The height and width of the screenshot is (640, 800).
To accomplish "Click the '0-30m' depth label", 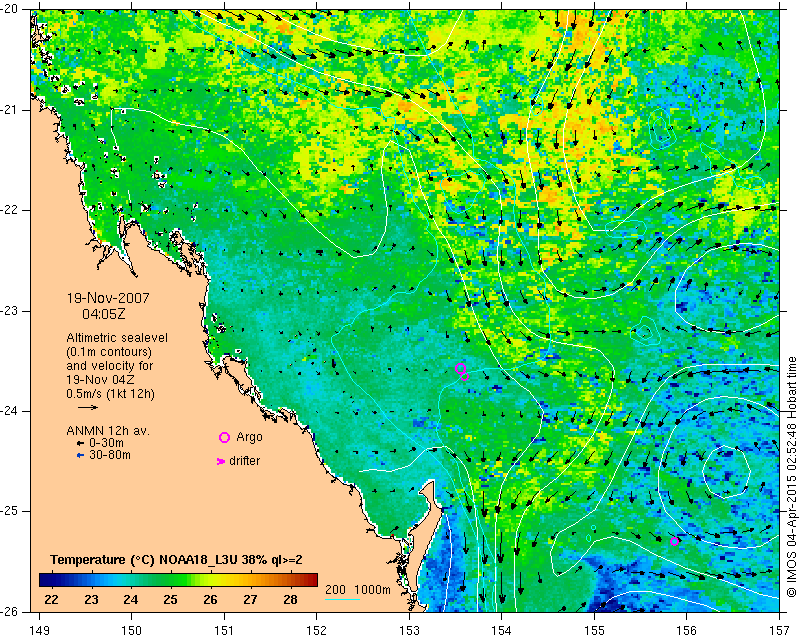I will click(106, 443).
